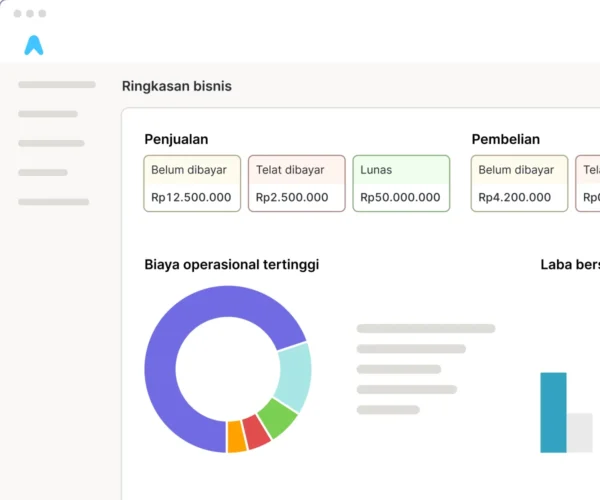Select the first sidebar menu placeholder item

coord(57,85)
